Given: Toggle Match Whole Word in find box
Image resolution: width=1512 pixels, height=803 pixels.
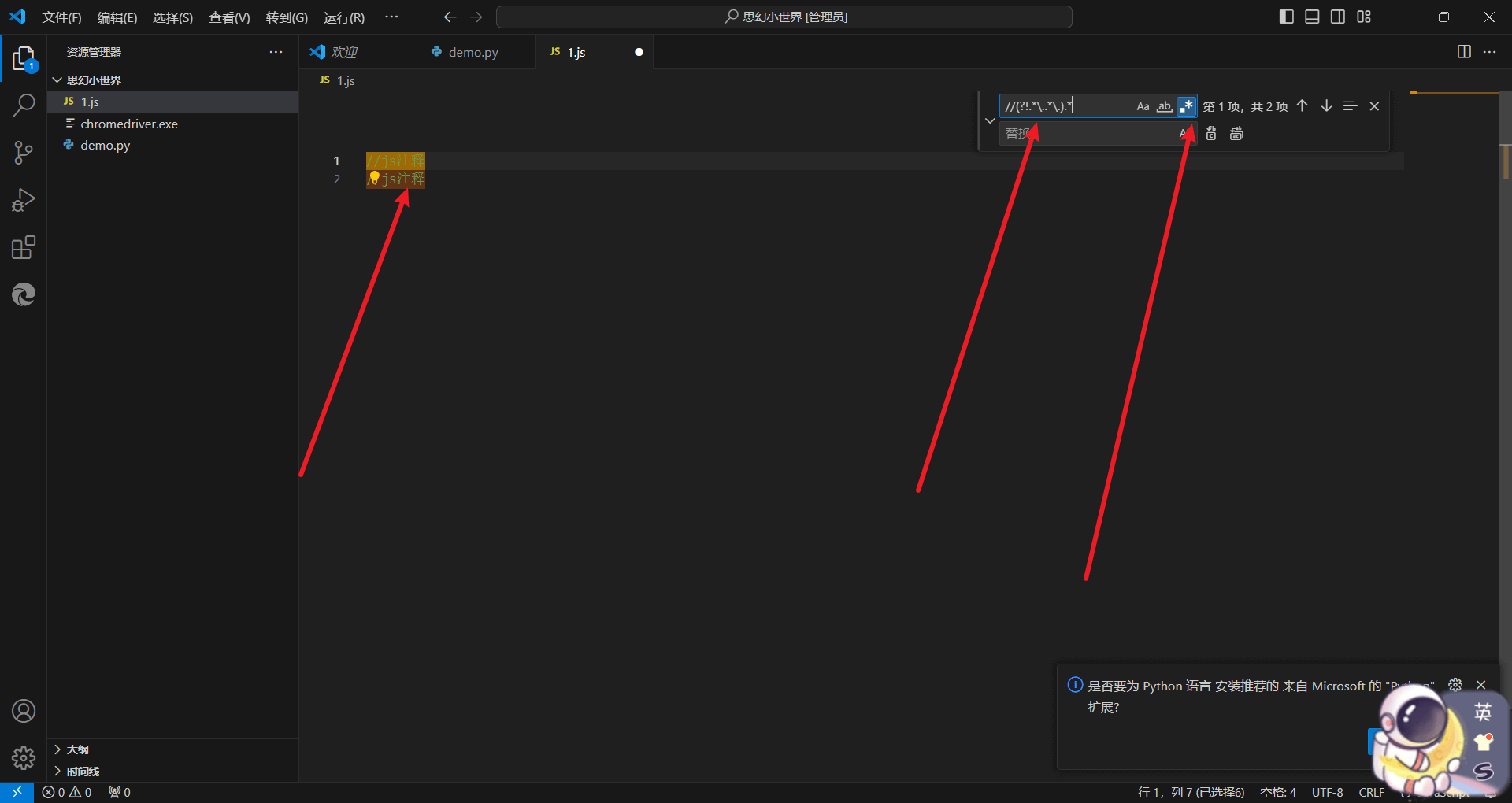Looking at the screenshot, I should [1164, 106].
